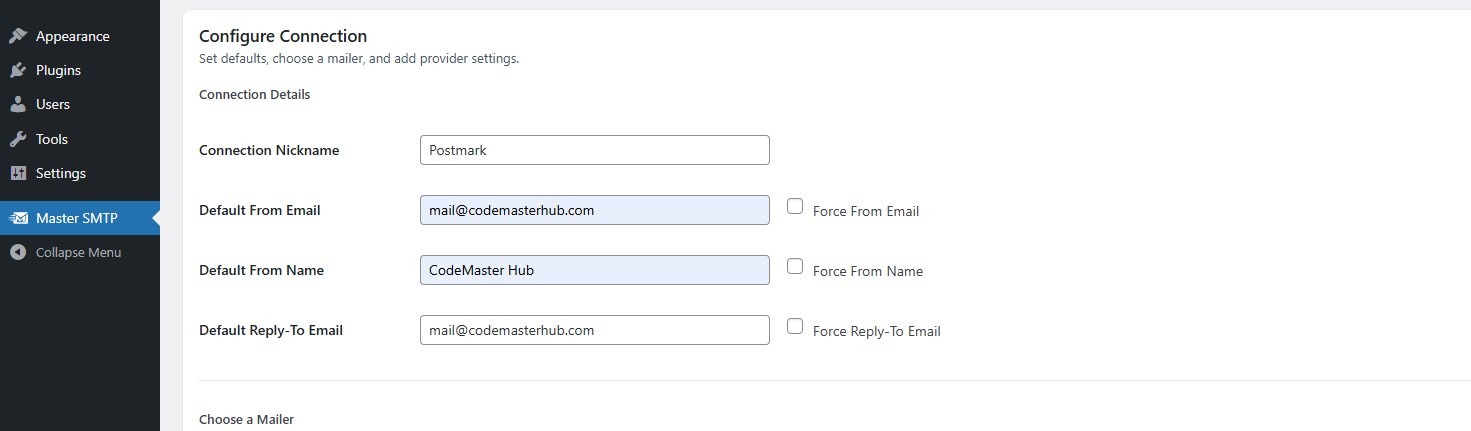
Task: Go to the Tools menu text label
Action: 52,139
